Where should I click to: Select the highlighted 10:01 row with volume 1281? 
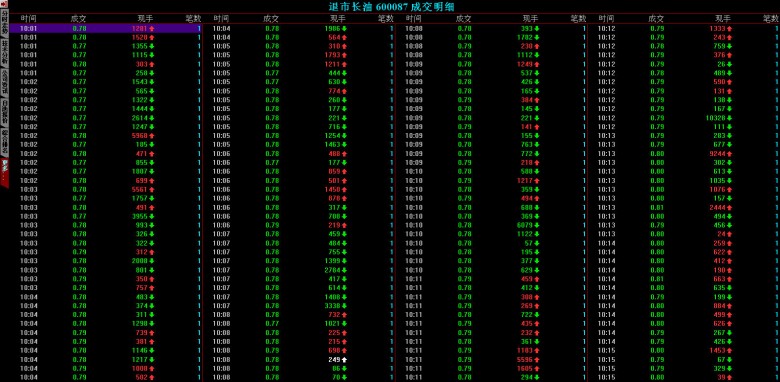point(105,28)
